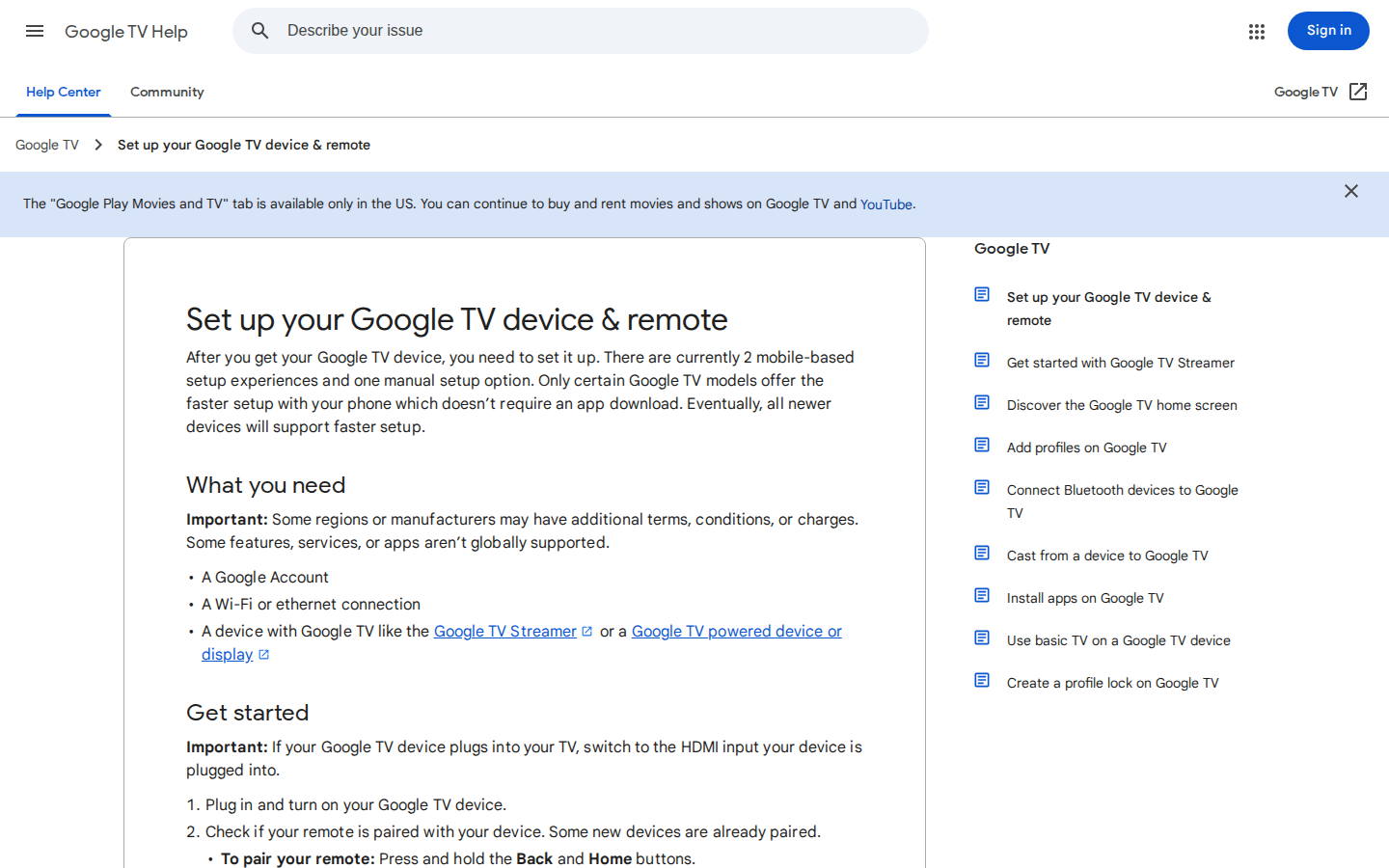Open the main hamburger menu
Image resolution: width=1389 pixels, height=868 pixels.
pyautogui.click(x=35, y=31)
